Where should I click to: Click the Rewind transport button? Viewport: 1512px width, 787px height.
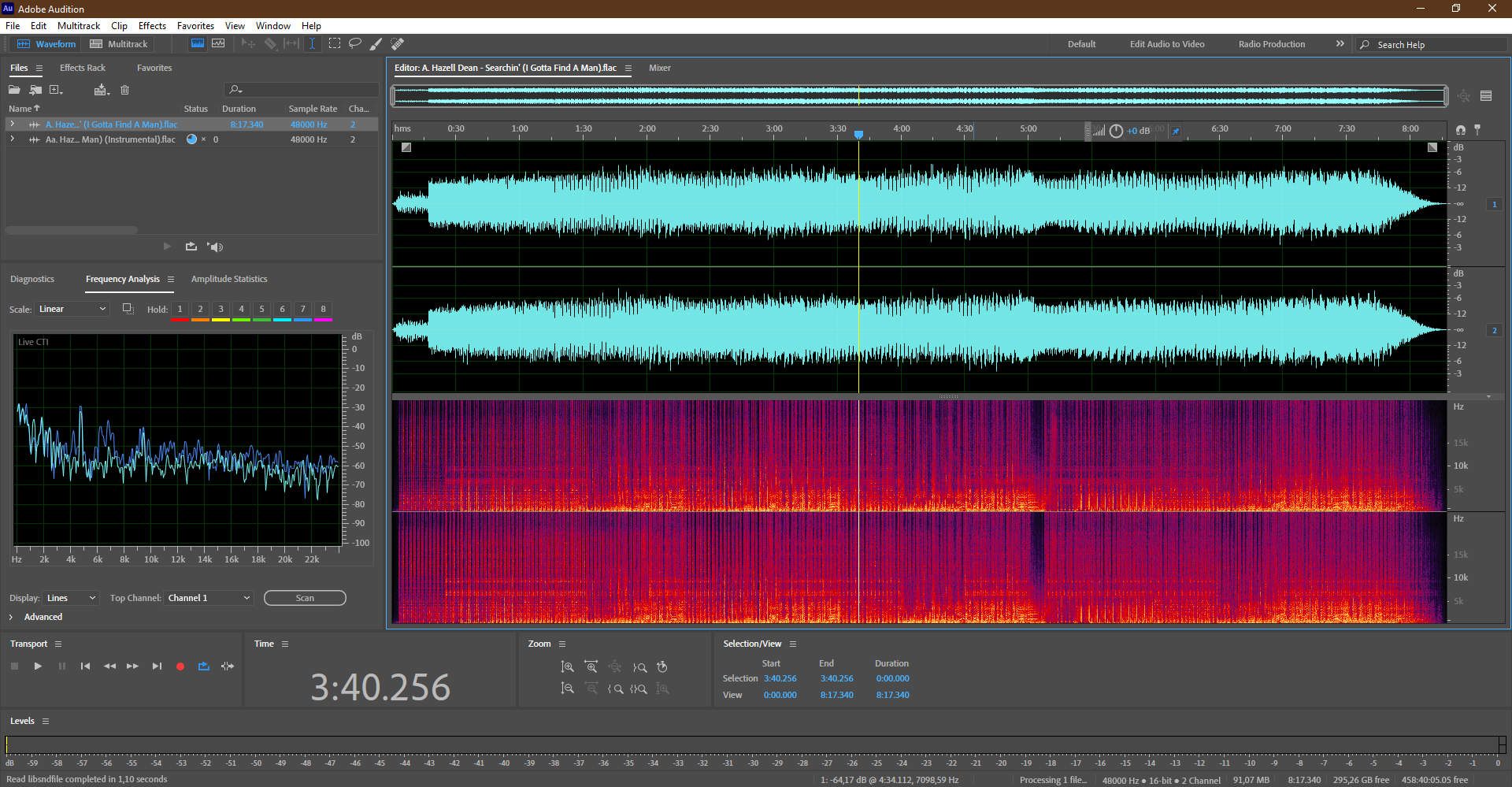(x=109, y=666)
